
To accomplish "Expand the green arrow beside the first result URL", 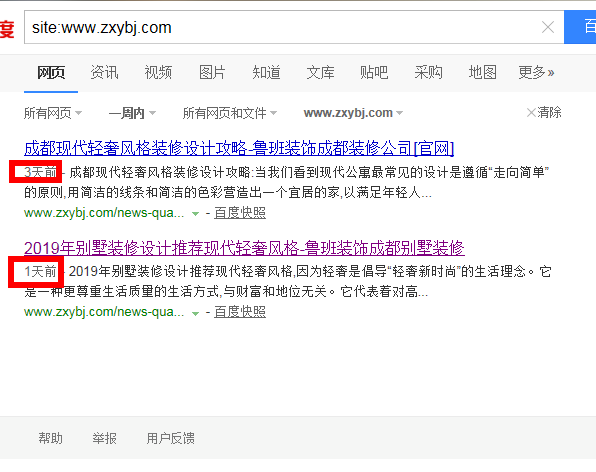I will click(195, 214).
